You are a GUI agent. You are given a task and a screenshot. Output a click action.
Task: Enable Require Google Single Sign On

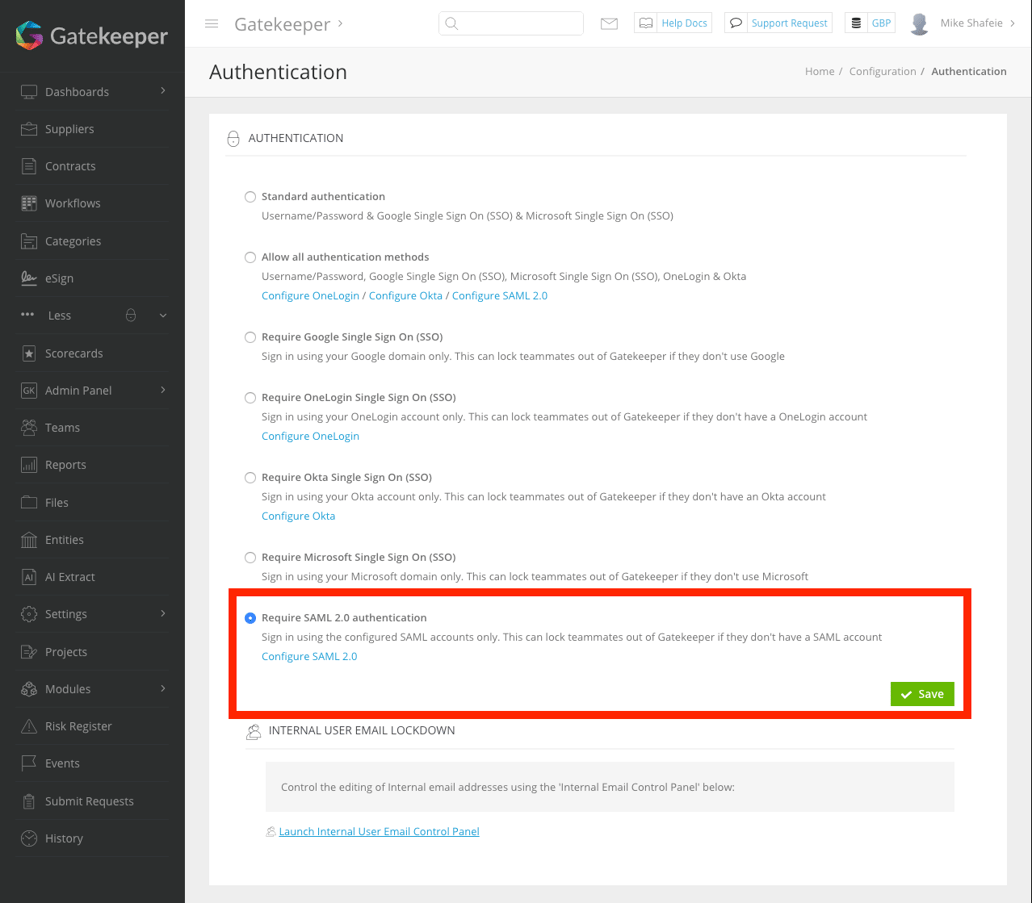pyautogui.click(x=250, y=337)
